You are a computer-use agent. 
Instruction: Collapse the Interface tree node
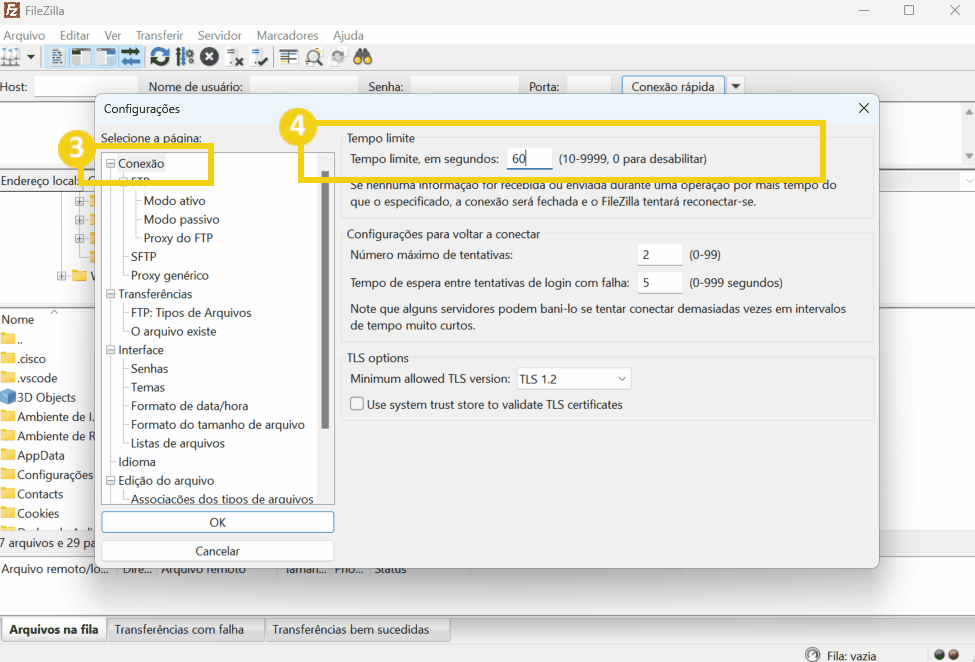(x=111, y=350)
